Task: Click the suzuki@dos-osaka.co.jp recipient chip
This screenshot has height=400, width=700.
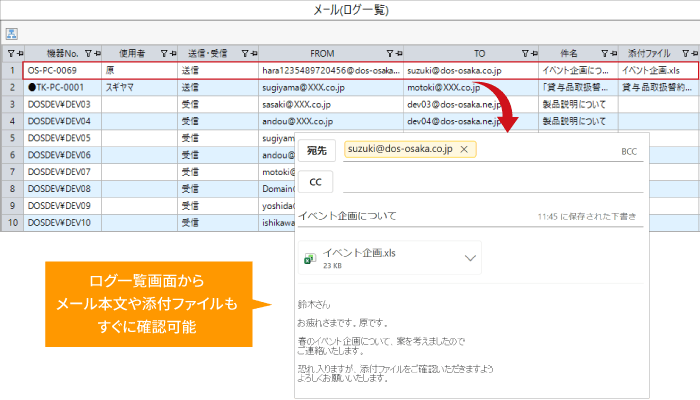Action: click(x=410, y=150)
